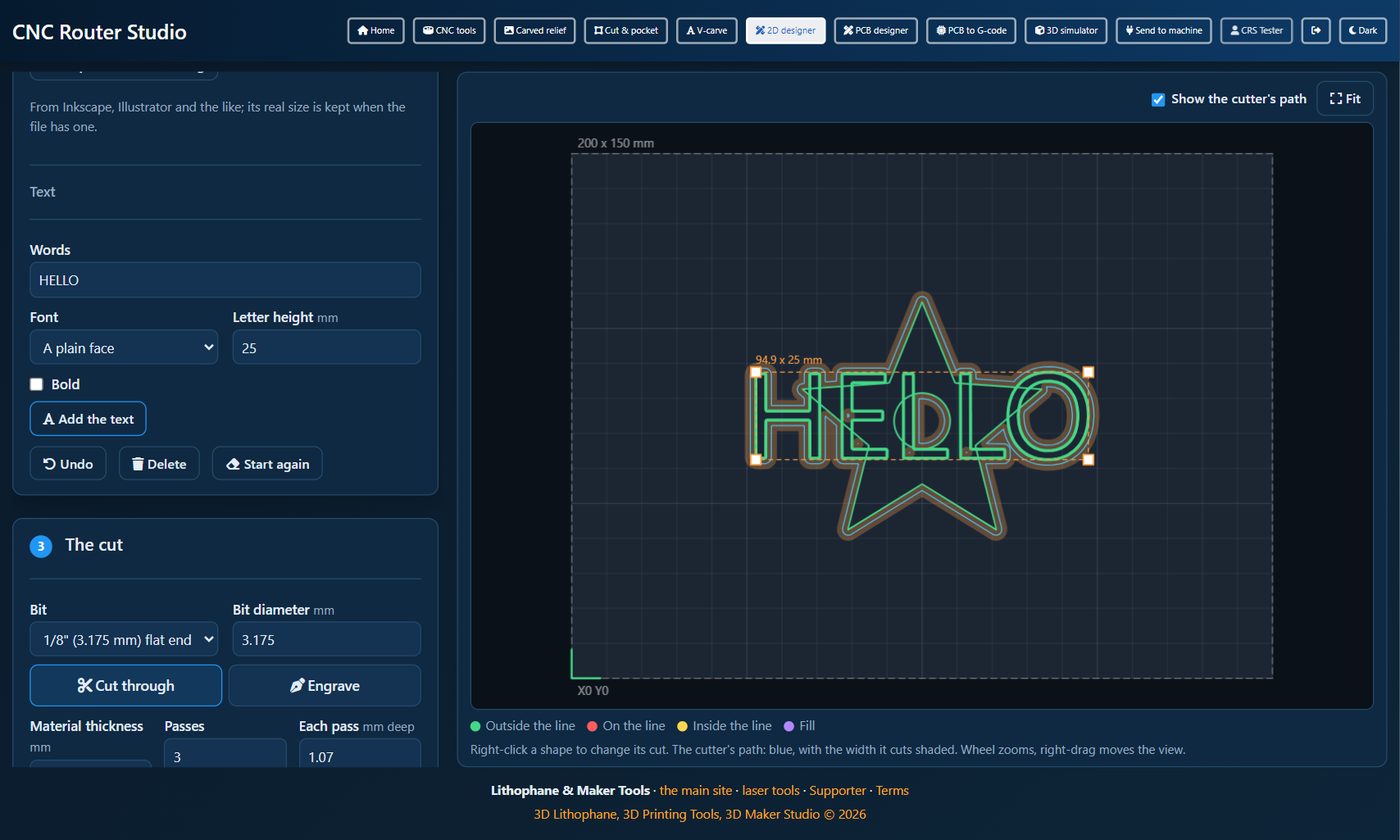
Task: Open the CRS Tester page
Action: [x=1256, y=31]
